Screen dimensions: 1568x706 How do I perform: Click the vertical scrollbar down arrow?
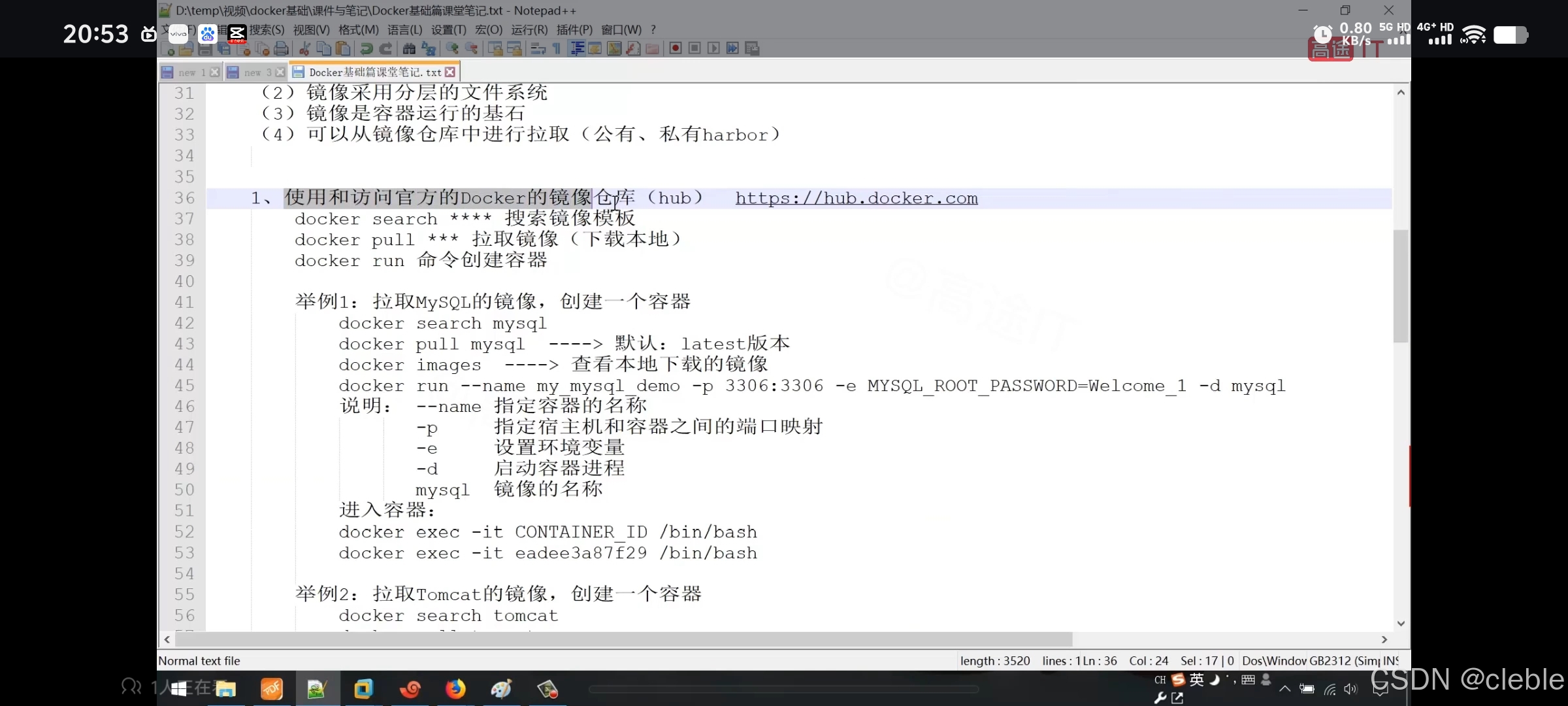point(1401,624)
